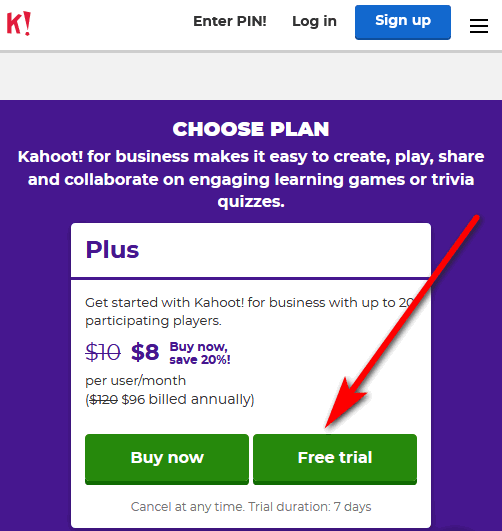
Task: Click the green Buy now button
Action: point(167,459)
